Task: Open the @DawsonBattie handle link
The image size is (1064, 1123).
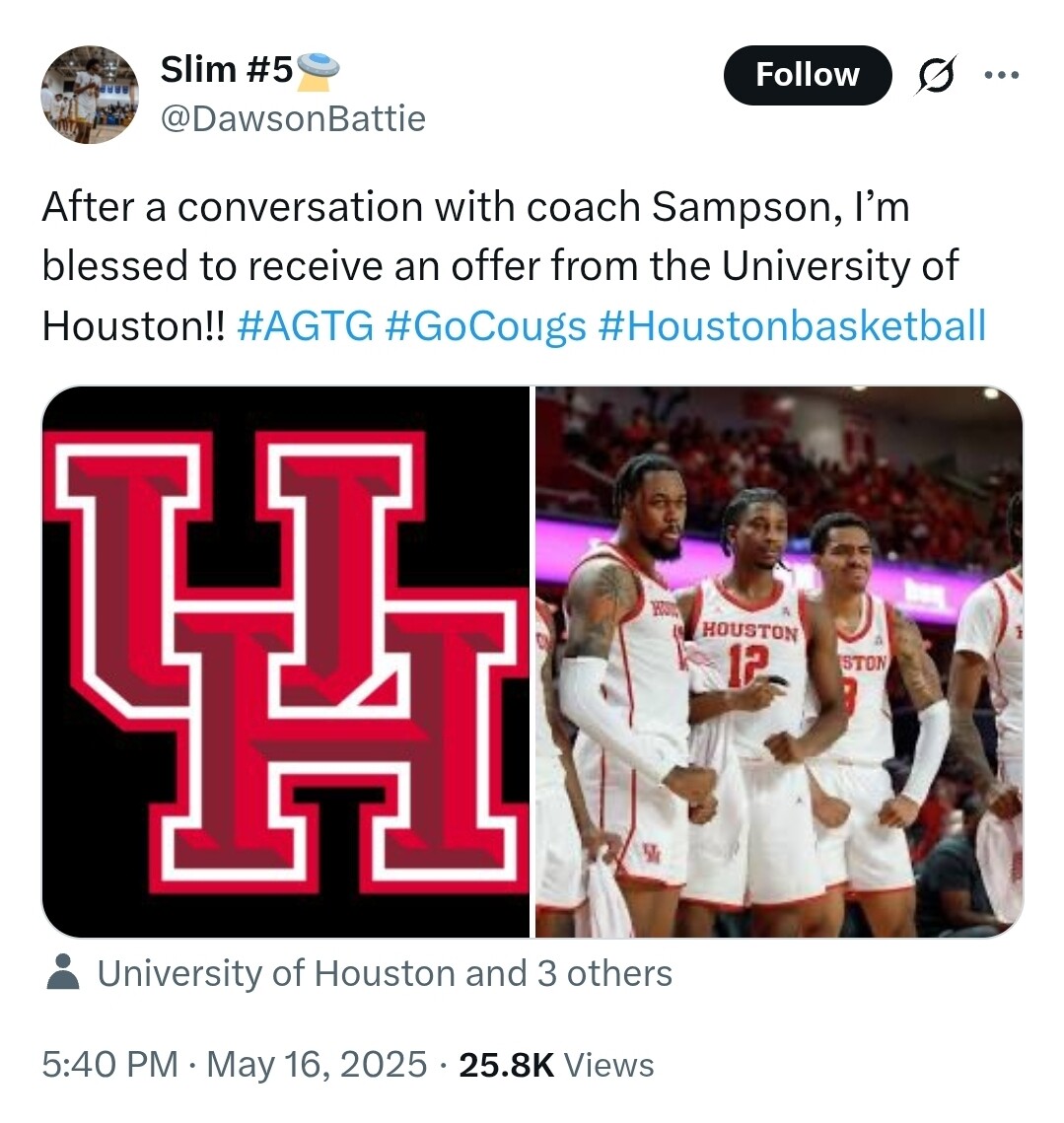Action: click(x=293, y=118)
